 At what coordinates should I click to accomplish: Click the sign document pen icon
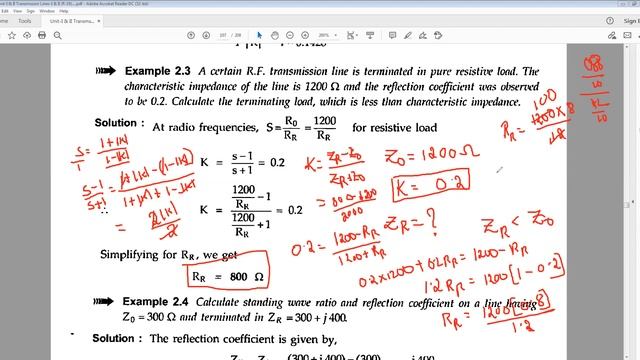point(423,36)
